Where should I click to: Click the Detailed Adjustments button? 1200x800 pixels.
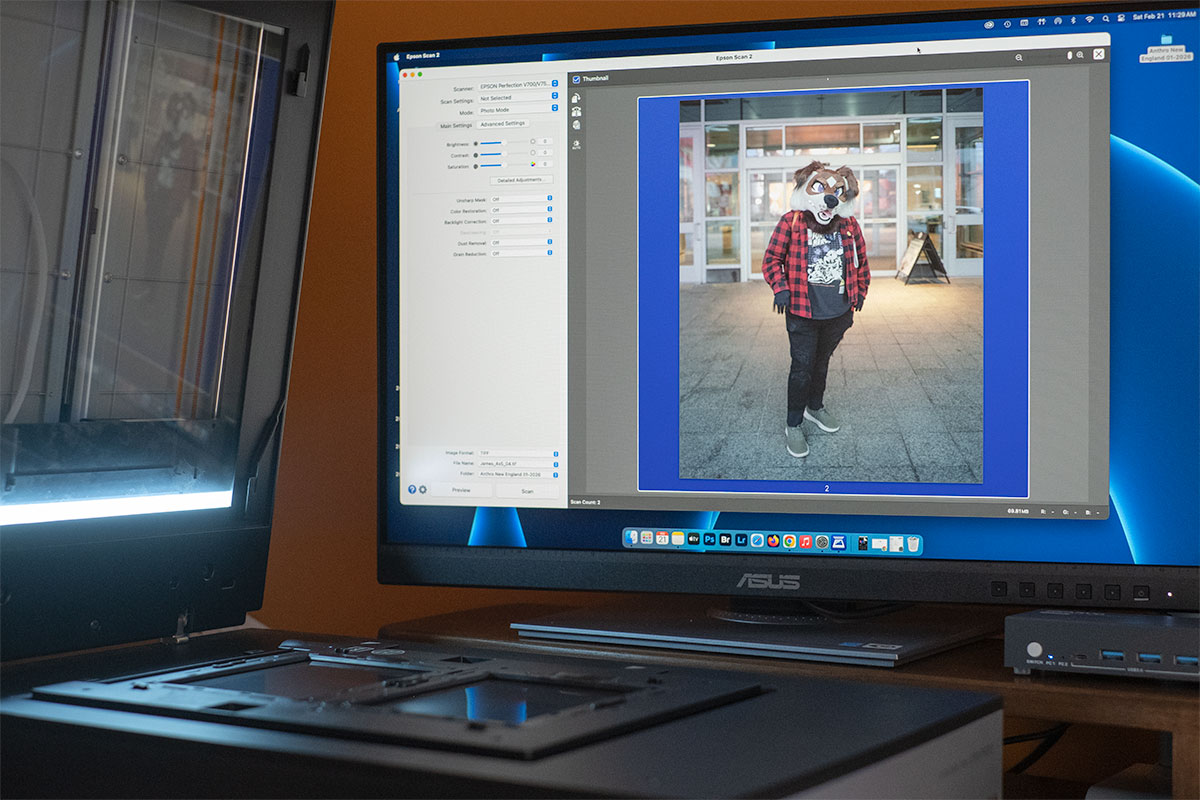click(x=520, y=180)
